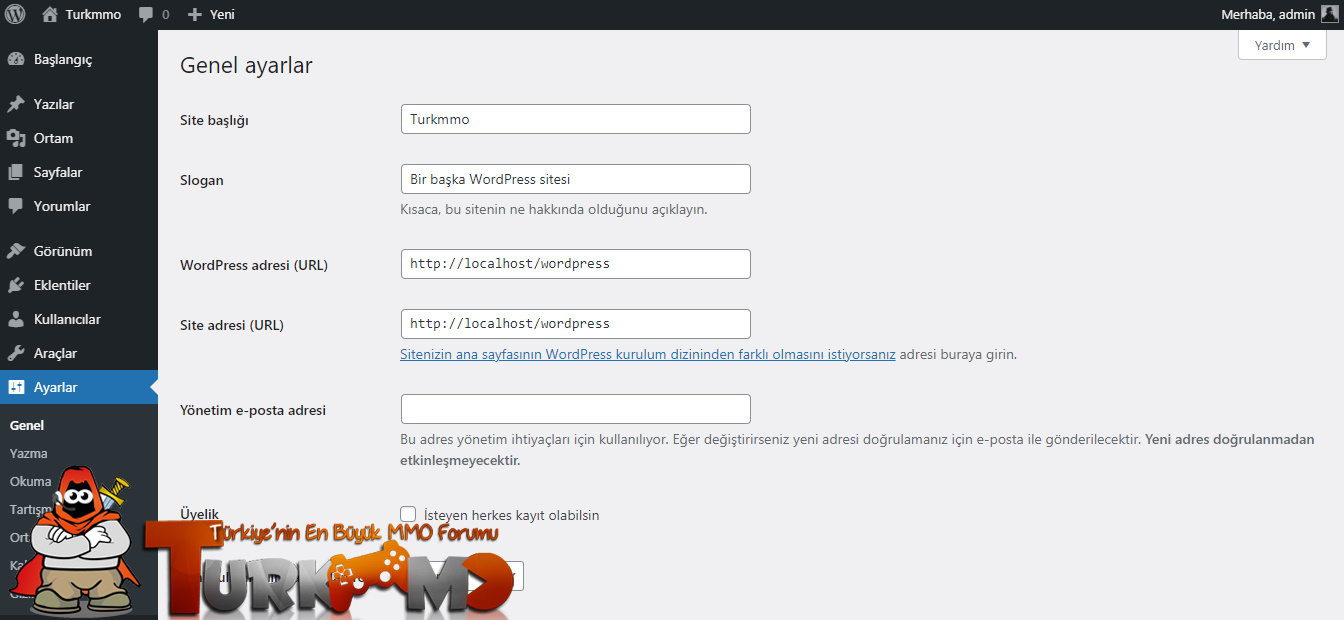Select the Genel settings submenu
The width and height of the screenshot is (1344, 620).
coord(27,425)
